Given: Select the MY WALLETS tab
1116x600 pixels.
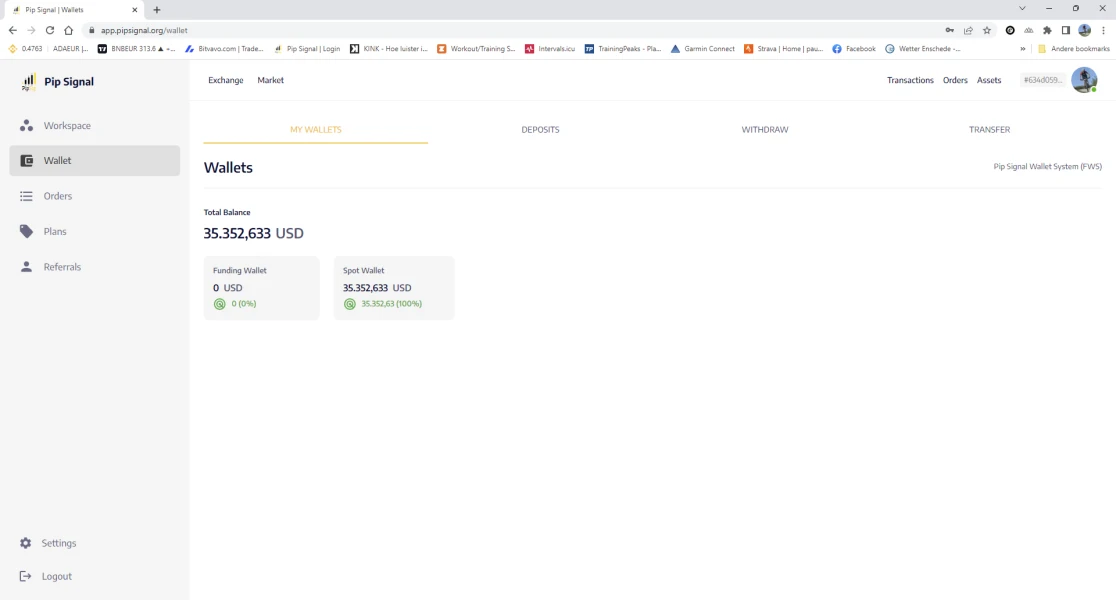Looking at the screenshot, I should [x=315, y=130].
